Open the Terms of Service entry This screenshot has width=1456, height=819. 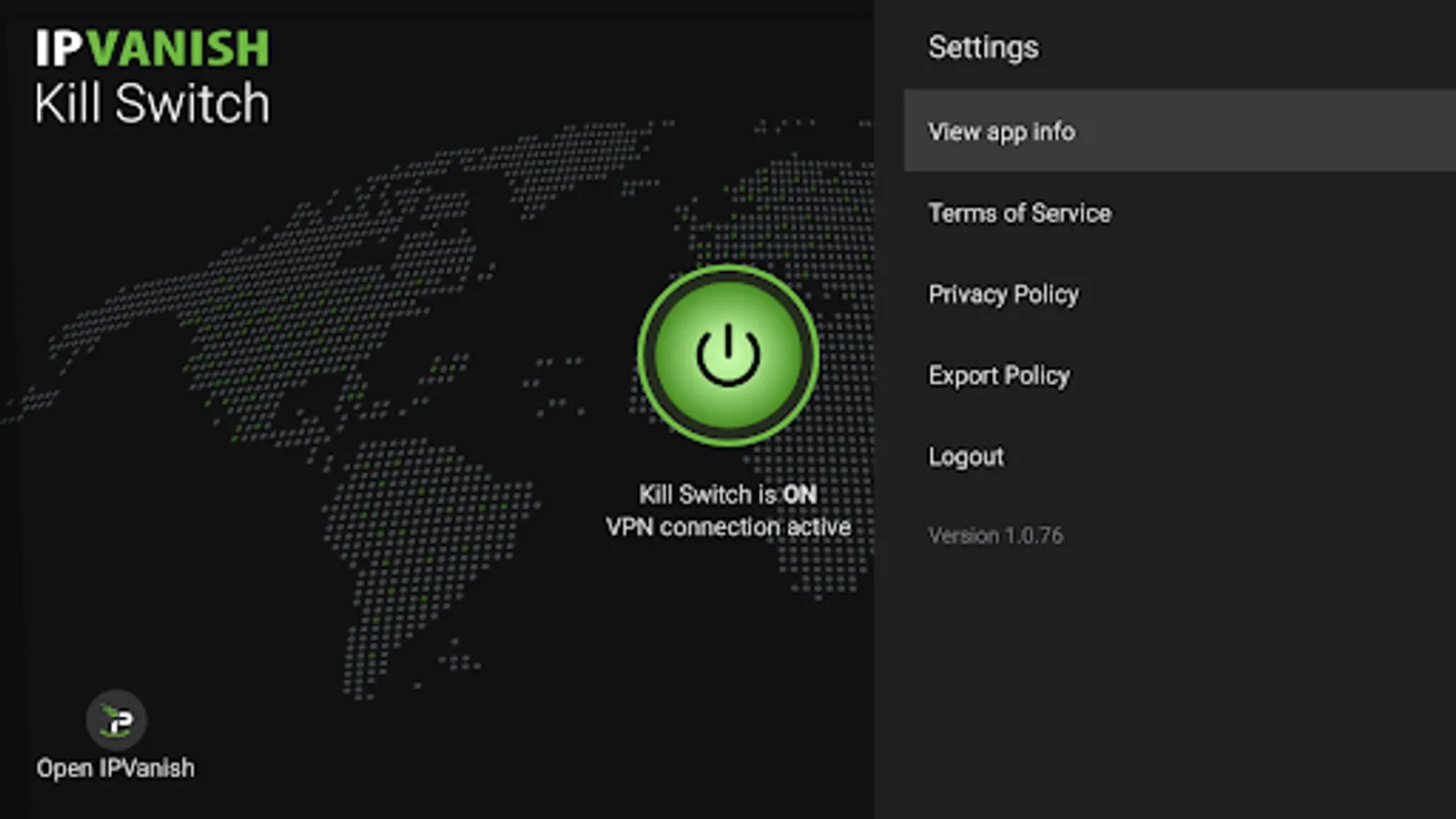coord(1019,213)
